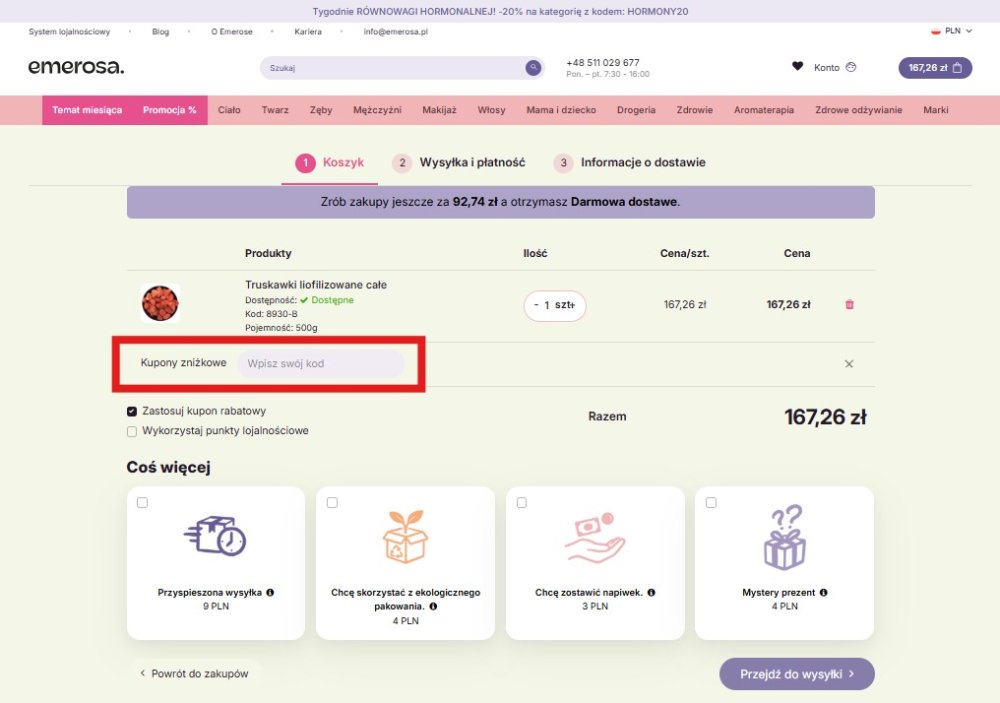Decrease quantity with the minus button
This screenshot has height=703, width=1000.
536,305
